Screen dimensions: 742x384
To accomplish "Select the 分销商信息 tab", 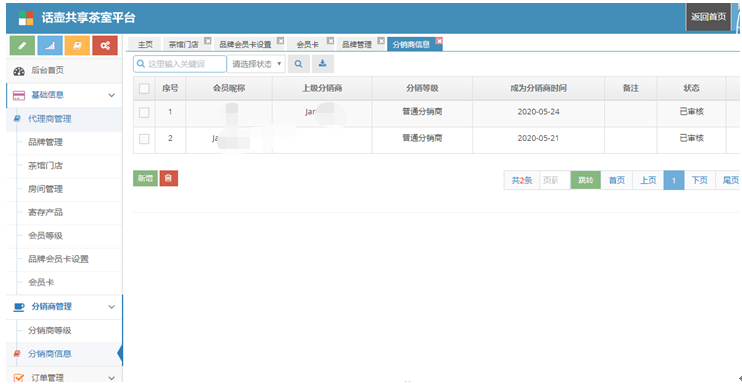I will pos(411,45).
